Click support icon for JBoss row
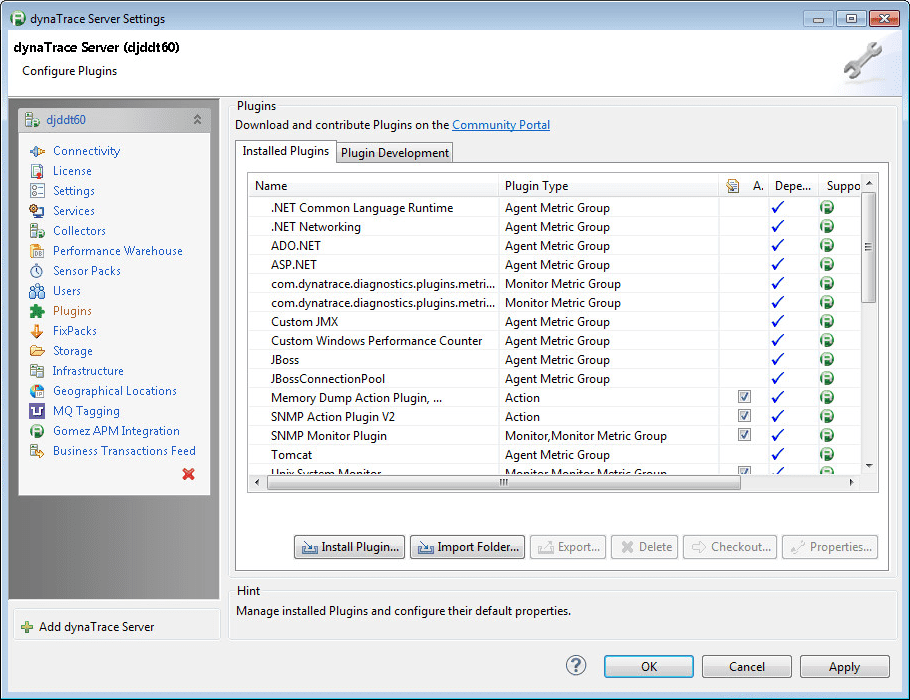Viewport: 910px width, 700px height. 827,359
